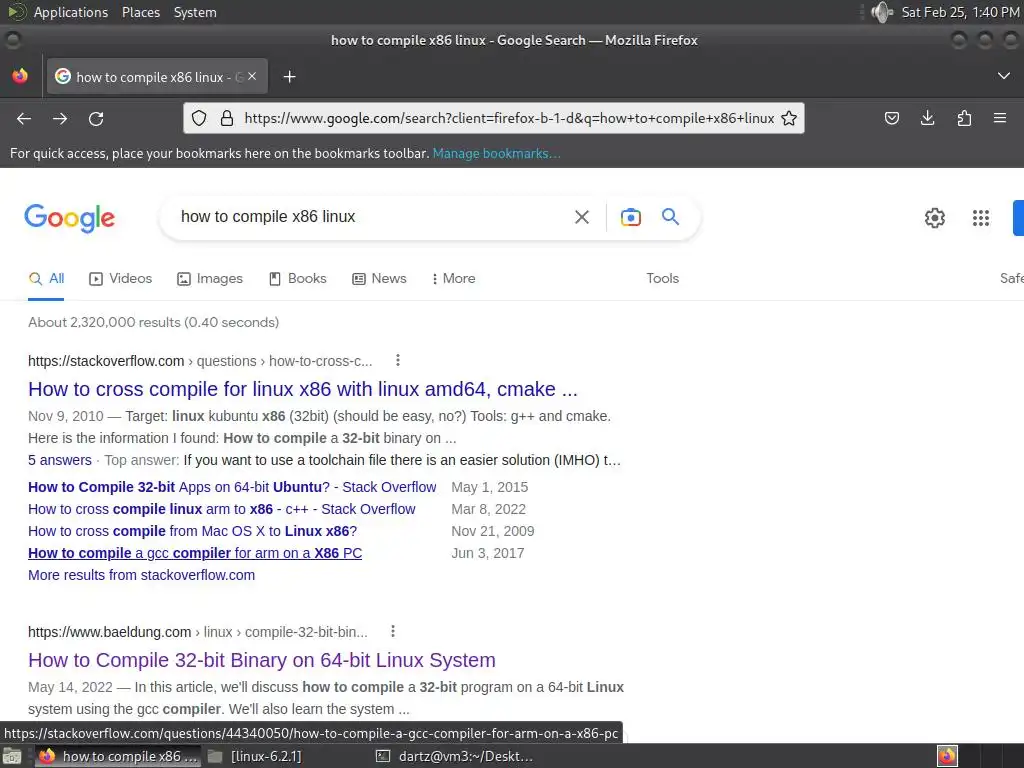Go back to the previous page
Image resolution: width=1024 pixels, height=768 pixels.
[x=24, y=119]
